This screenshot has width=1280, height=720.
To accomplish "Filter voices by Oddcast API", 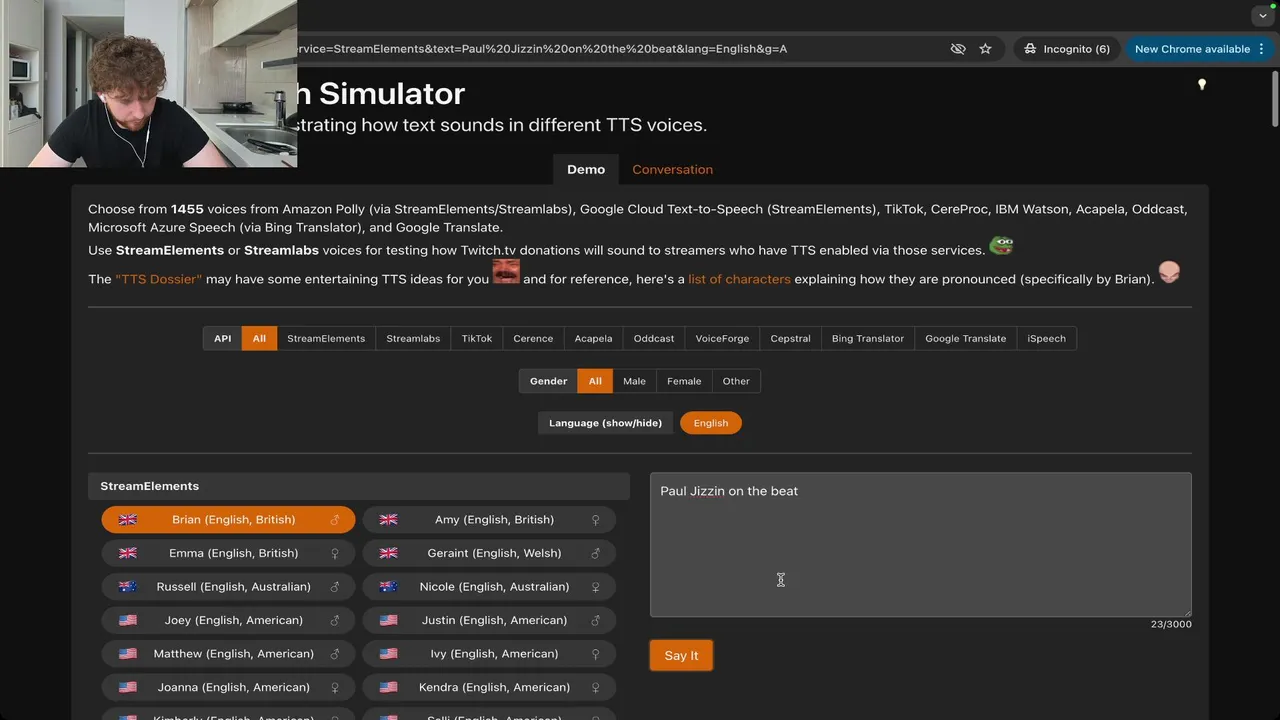I will [654, 338].
